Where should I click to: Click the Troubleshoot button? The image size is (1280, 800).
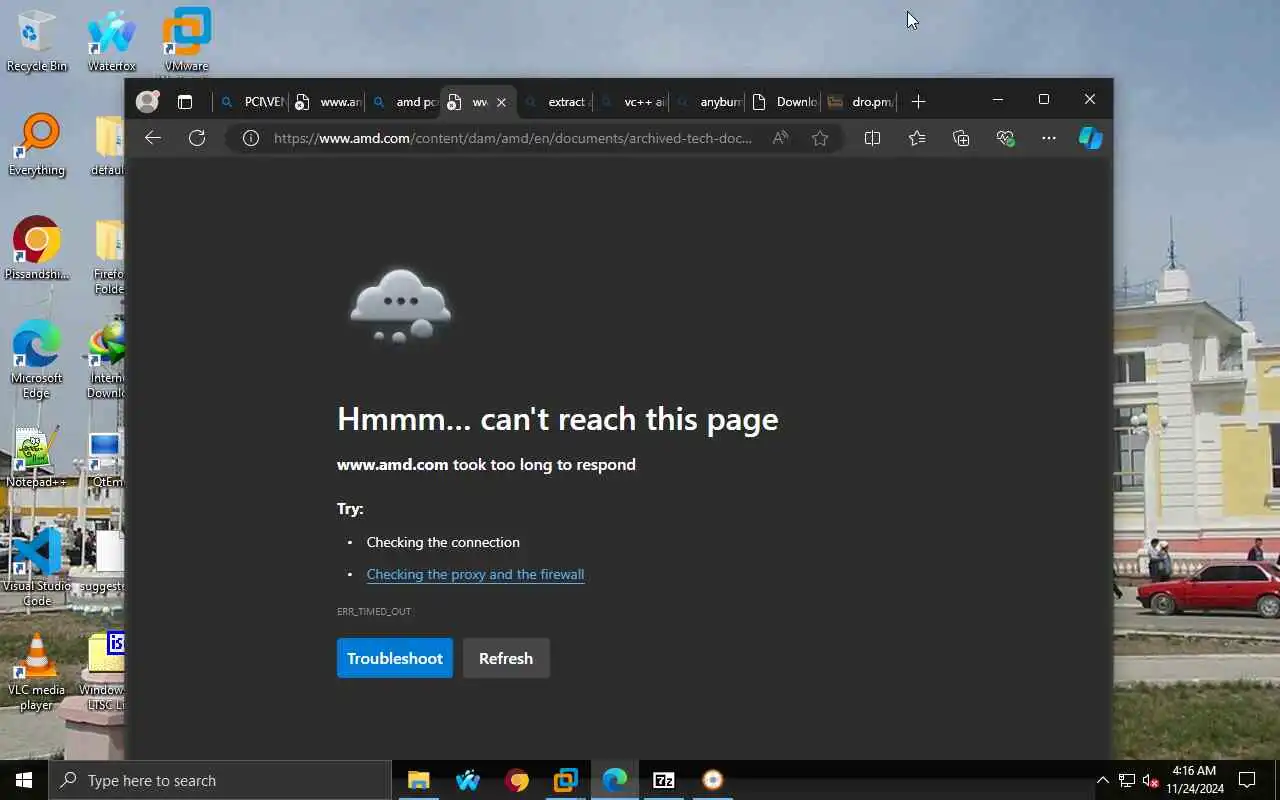tap(395, 658)
